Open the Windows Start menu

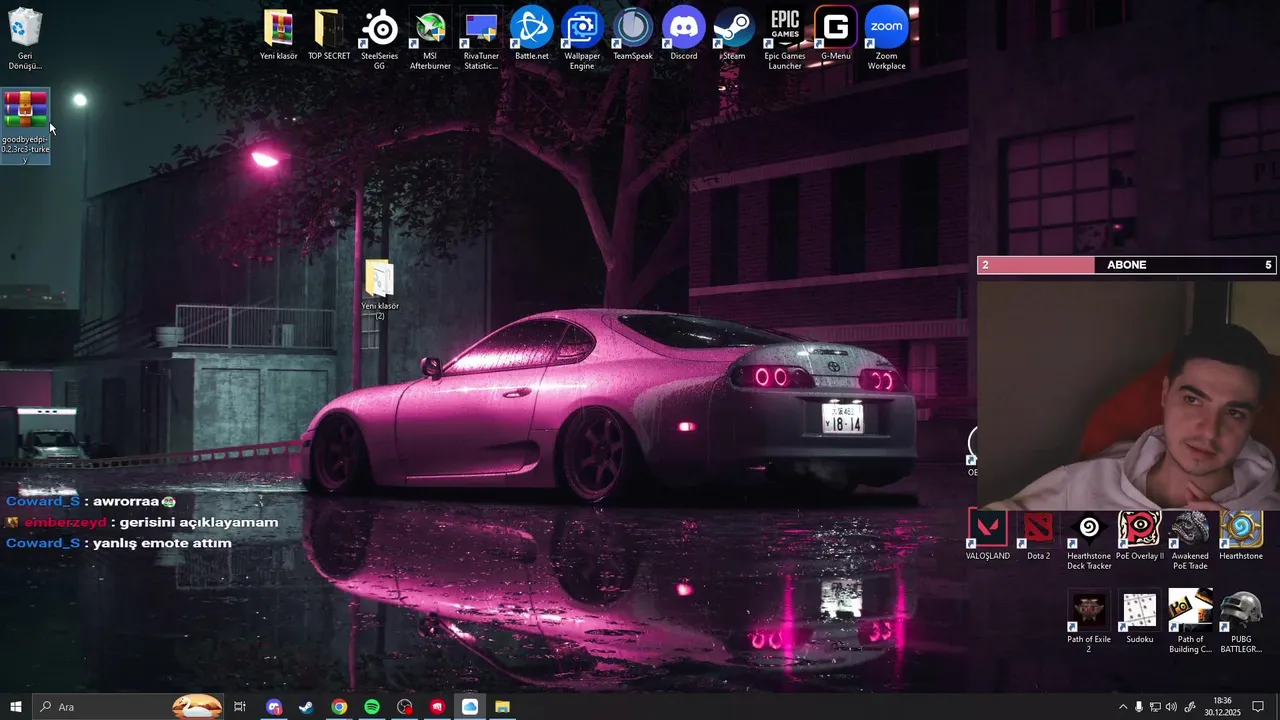(16, 707)
